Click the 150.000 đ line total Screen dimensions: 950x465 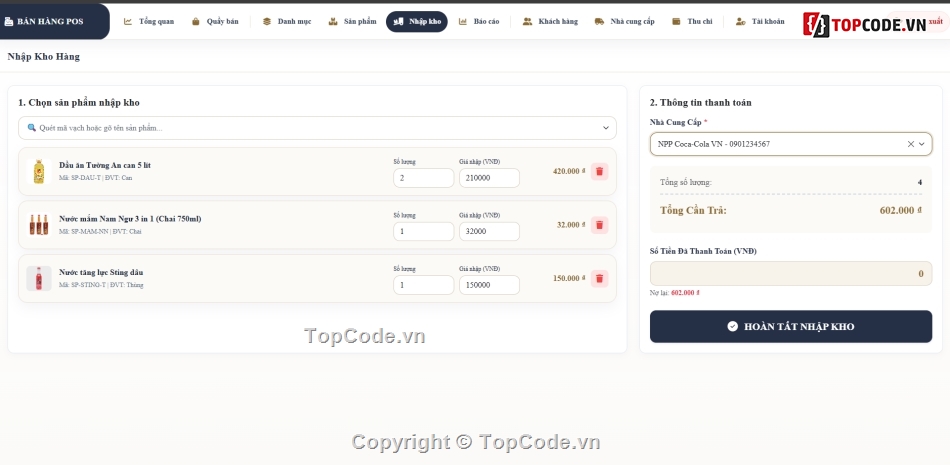click(x=569, y=278)
